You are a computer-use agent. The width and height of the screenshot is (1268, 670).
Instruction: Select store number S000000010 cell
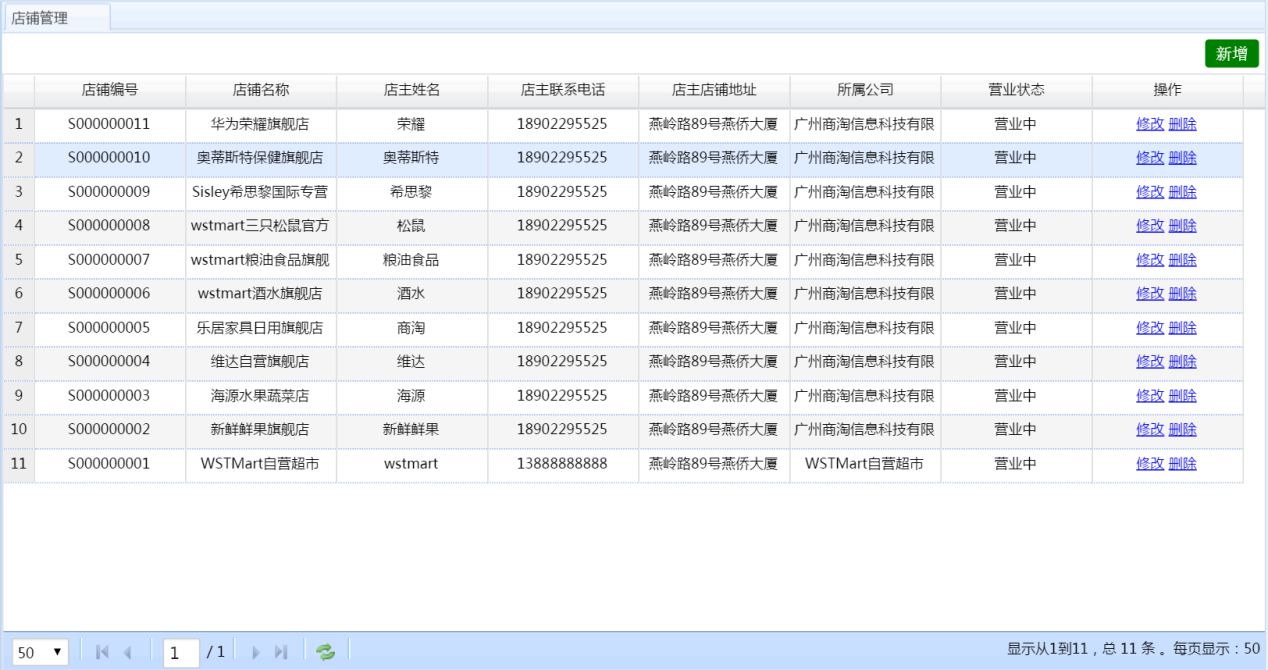[110, 158]
